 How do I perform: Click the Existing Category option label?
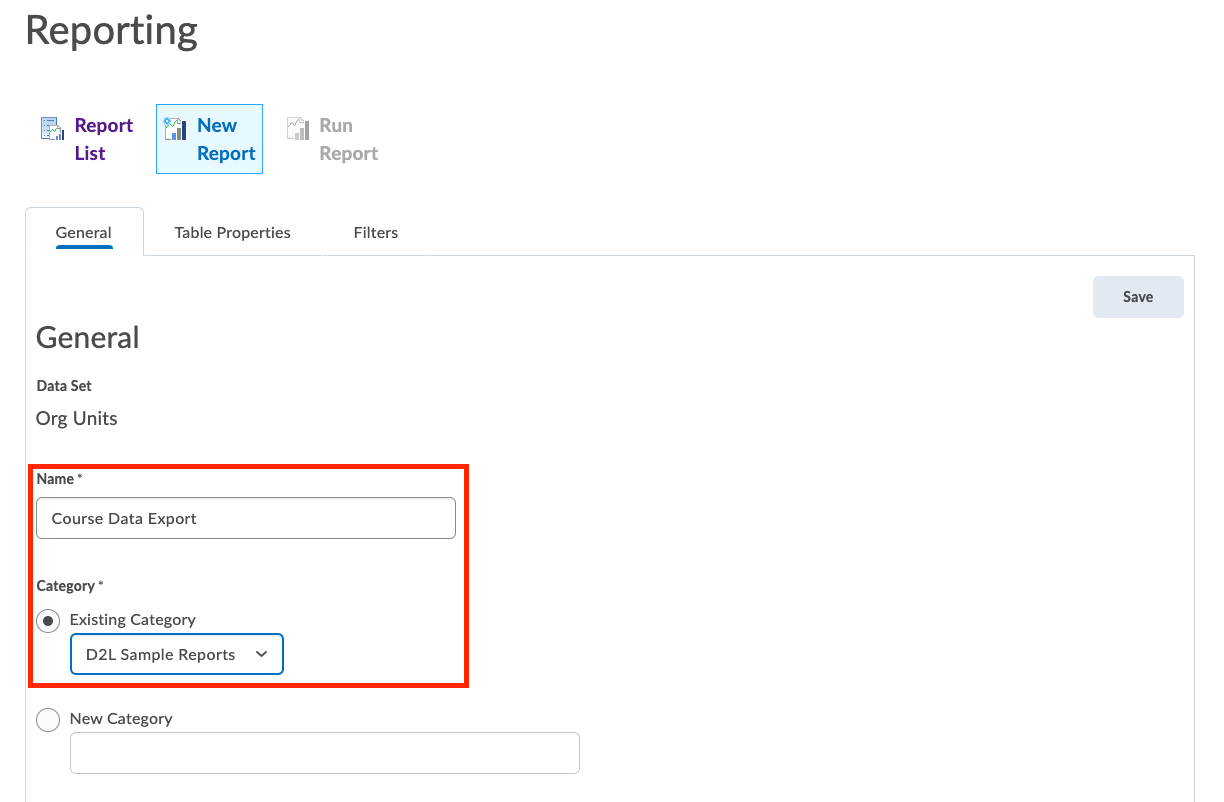point(133,620)
